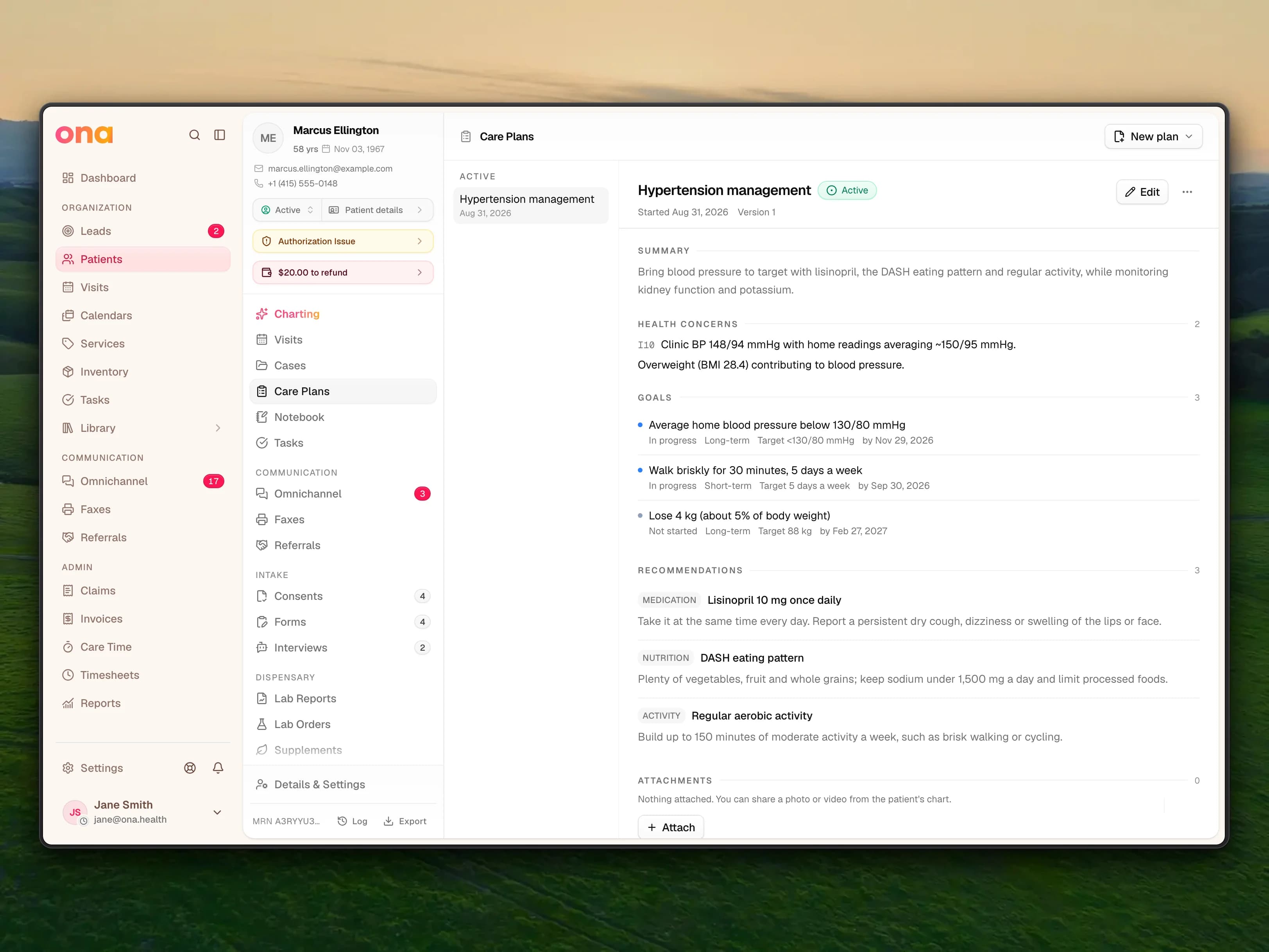Export the patient record
1269x952 pixels.
click(405, 821)
